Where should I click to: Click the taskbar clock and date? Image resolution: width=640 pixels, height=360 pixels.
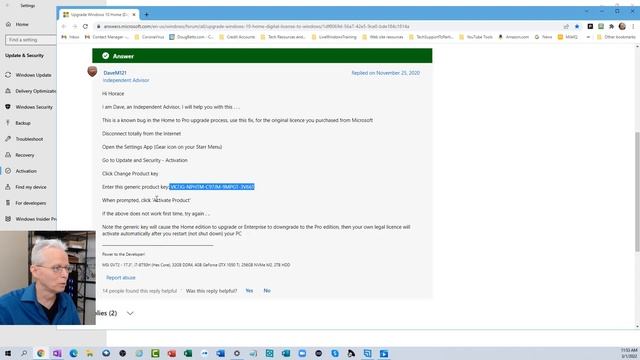pos(629,353)
